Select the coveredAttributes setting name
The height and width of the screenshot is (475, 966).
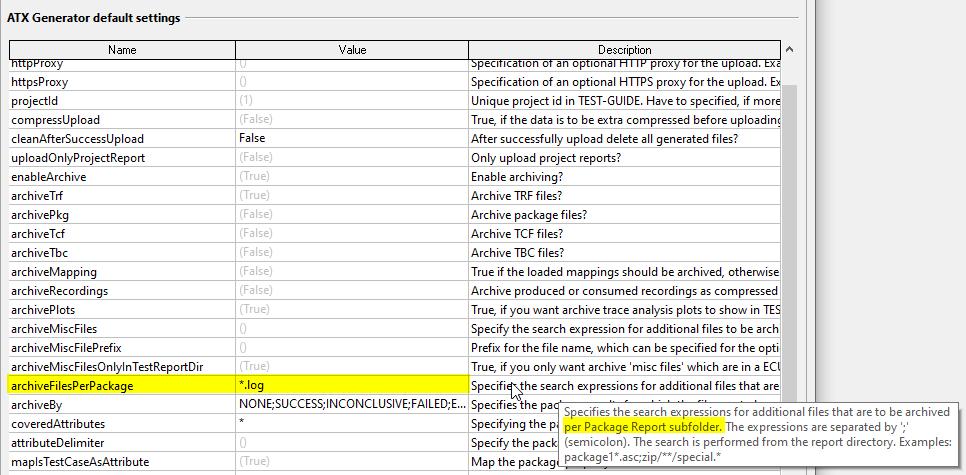[122, 424]
